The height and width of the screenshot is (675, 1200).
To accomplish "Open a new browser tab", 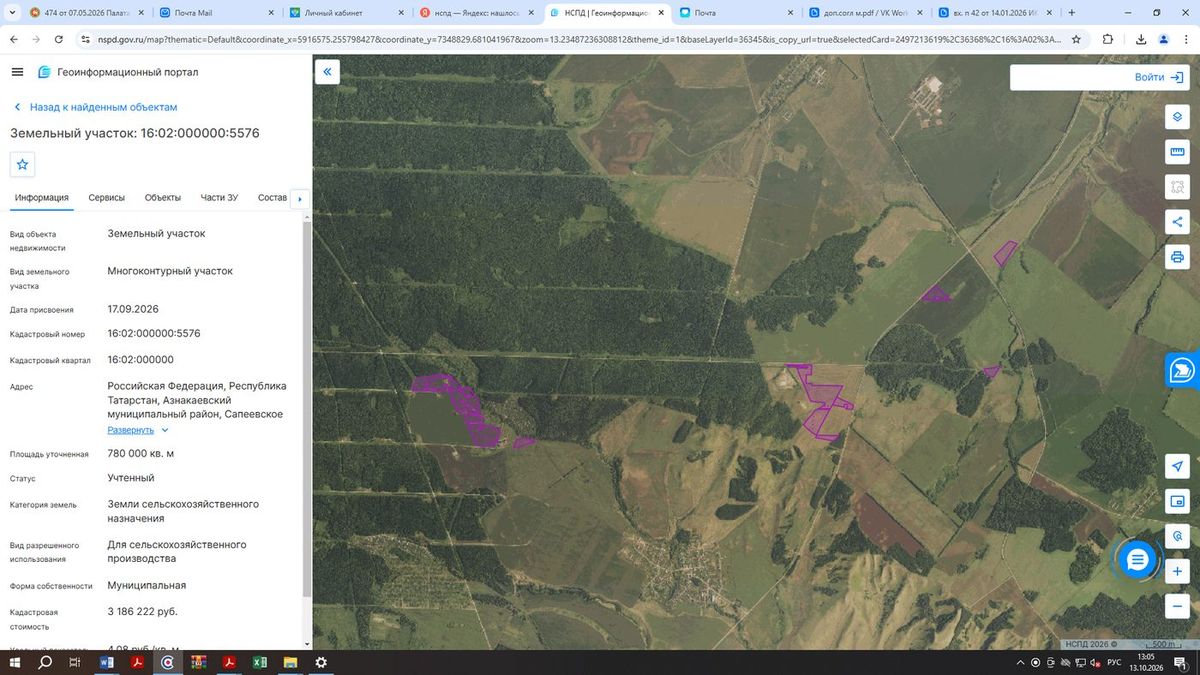I will tap(1072, 13).
